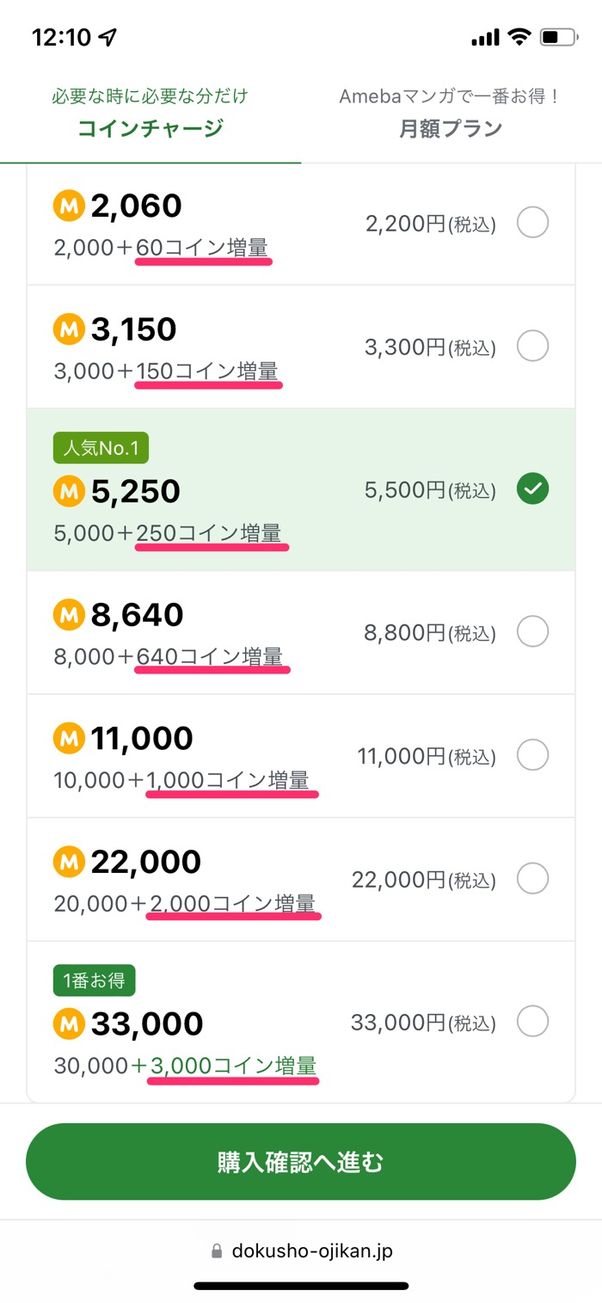Deselect the checked 5,500円 plan
The width and height of the screenshot is (602, 1303).
533,489
